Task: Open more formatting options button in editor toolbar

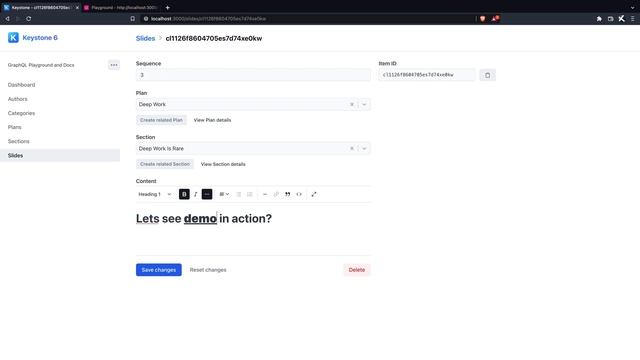Action: point(207,194)
